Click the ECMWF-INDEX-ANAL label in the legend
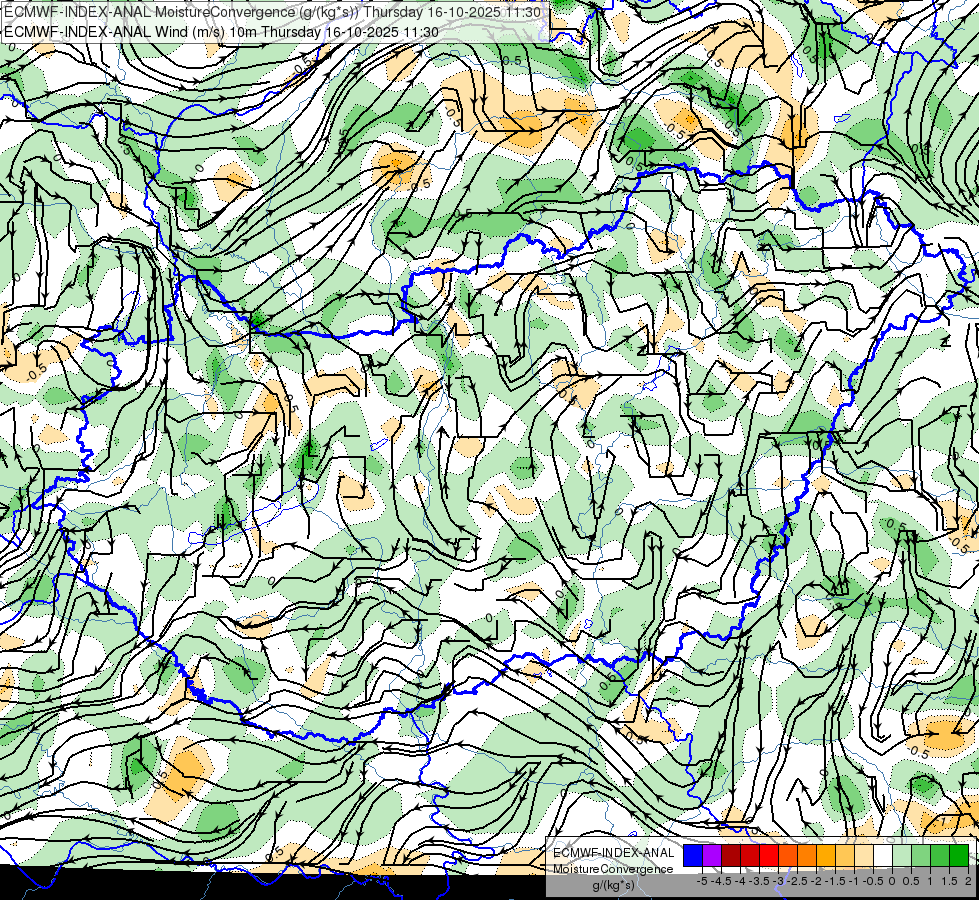The width and height of the screenshot is (979, 900). (x=613, y=853)
